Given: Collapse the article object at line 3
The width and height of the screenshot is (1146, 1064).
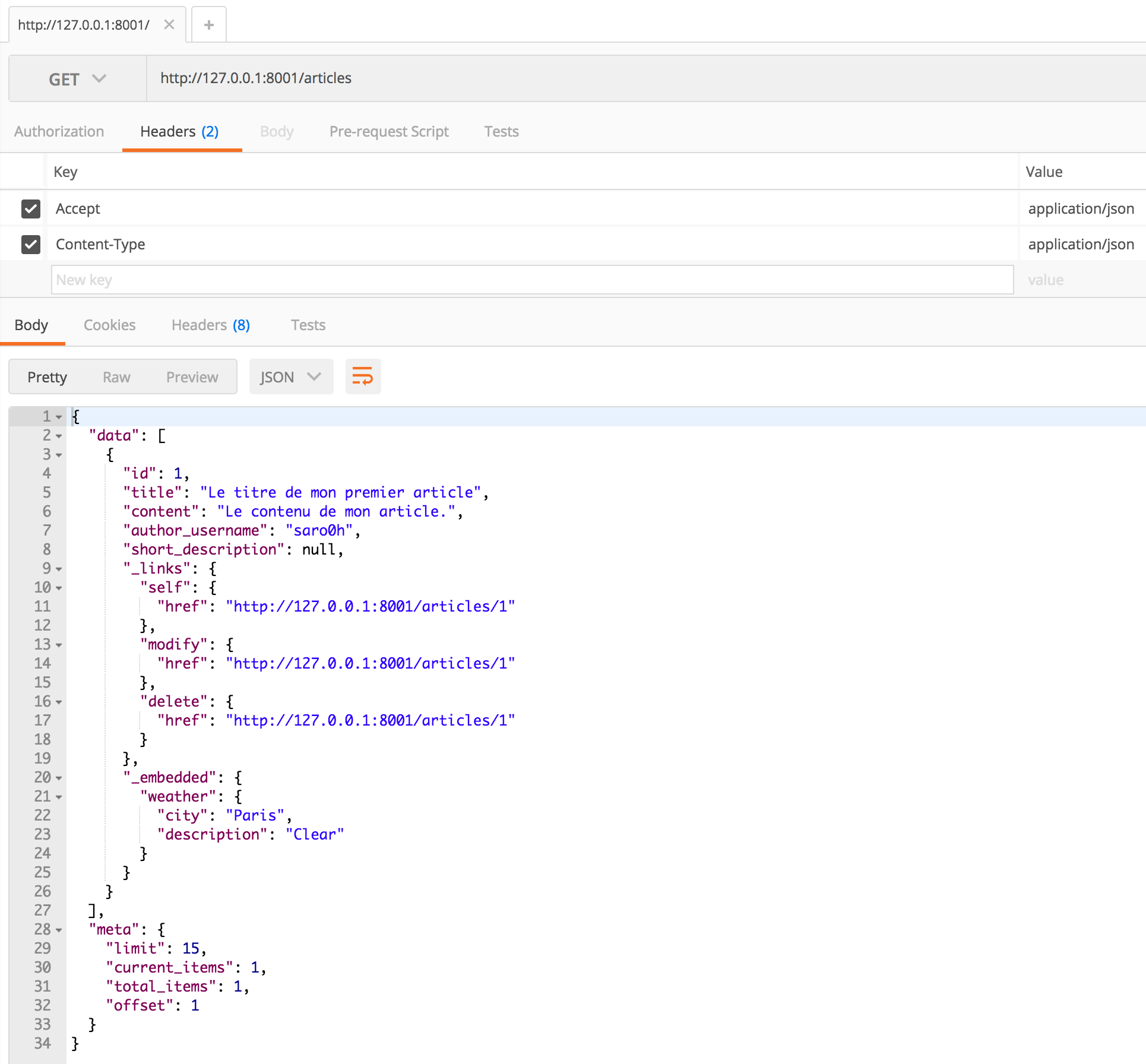Looking at the screenshot, I should pyautogui.click(x=59, y=455).
